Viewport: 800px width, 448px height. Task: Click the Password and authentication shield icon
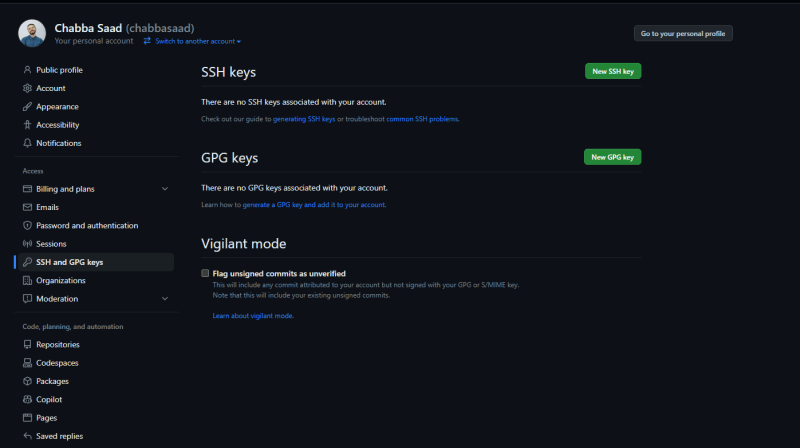tap(27, 226)
